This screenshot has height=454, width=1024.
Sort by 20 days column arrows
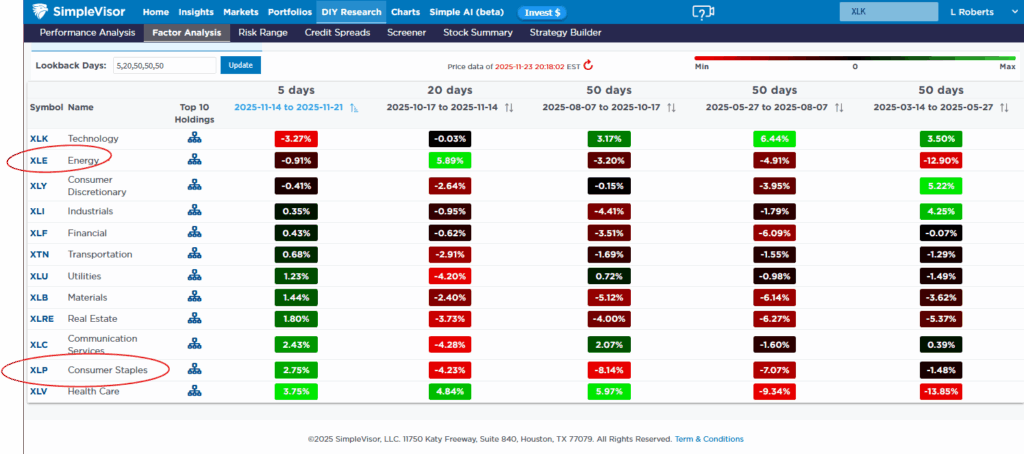(x=509, y=108)
